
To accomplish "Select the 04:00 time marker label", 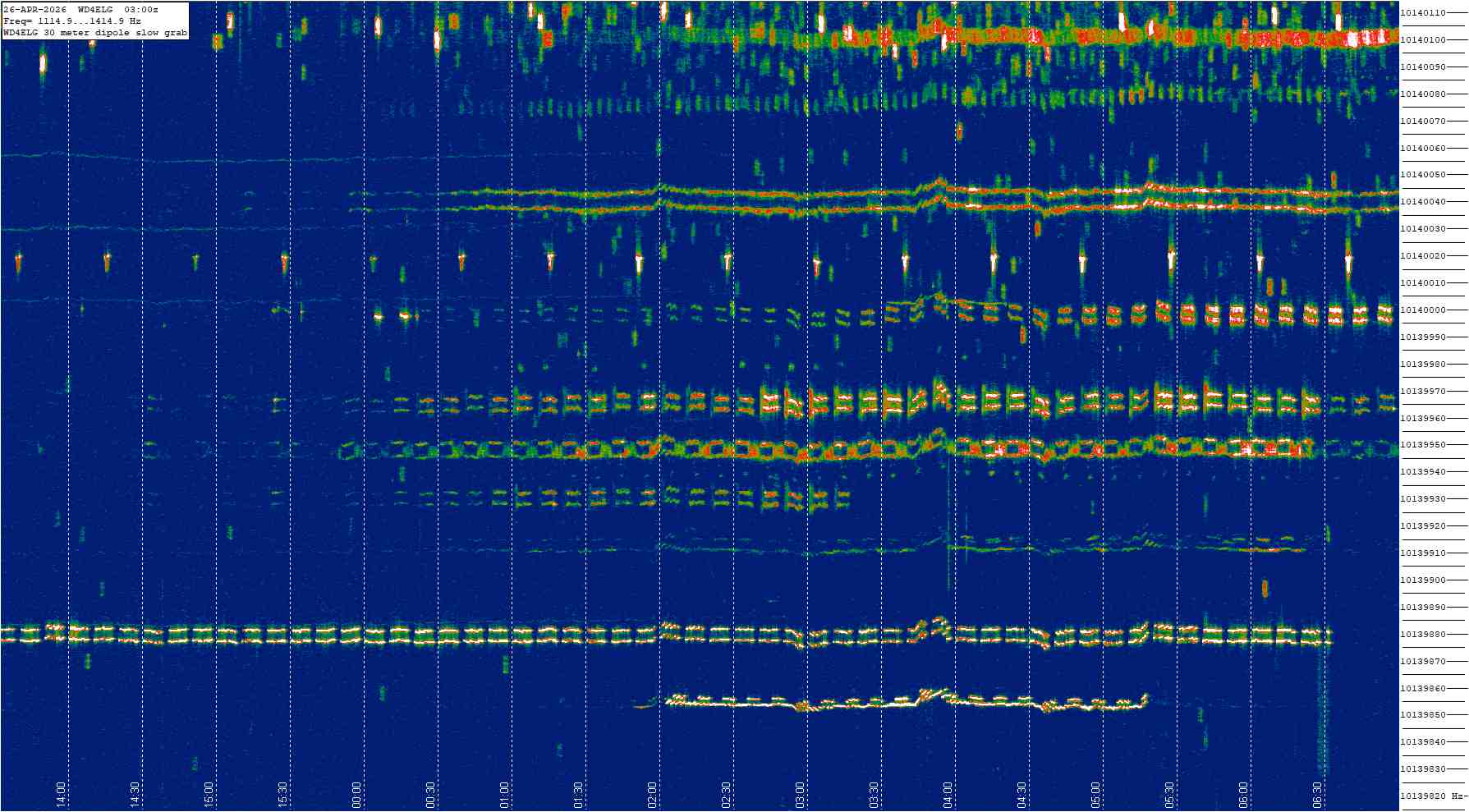I will [x=948, y=794].
